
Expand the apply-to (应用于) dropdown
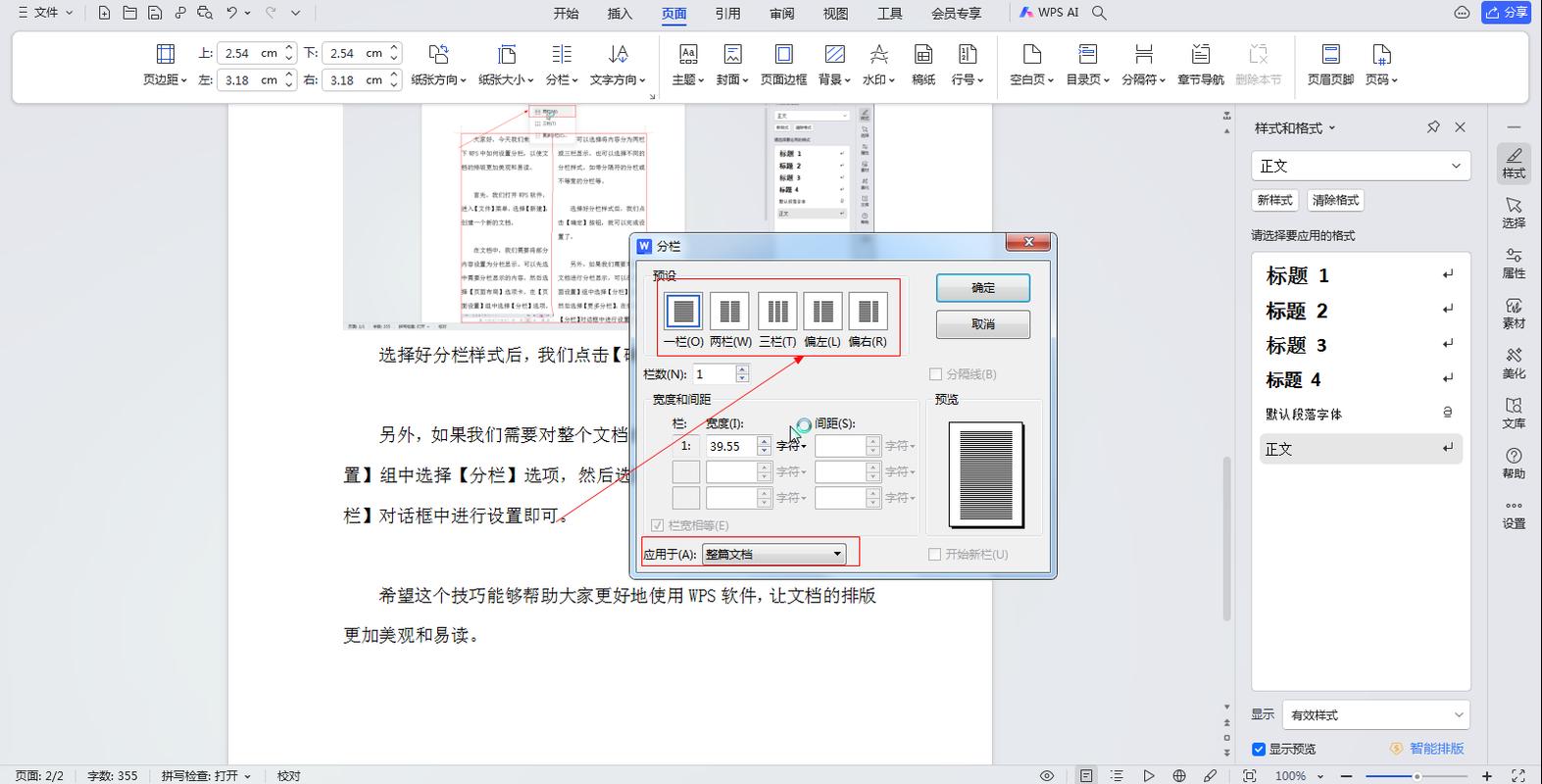pyautogui.click(x=773, y=554)
